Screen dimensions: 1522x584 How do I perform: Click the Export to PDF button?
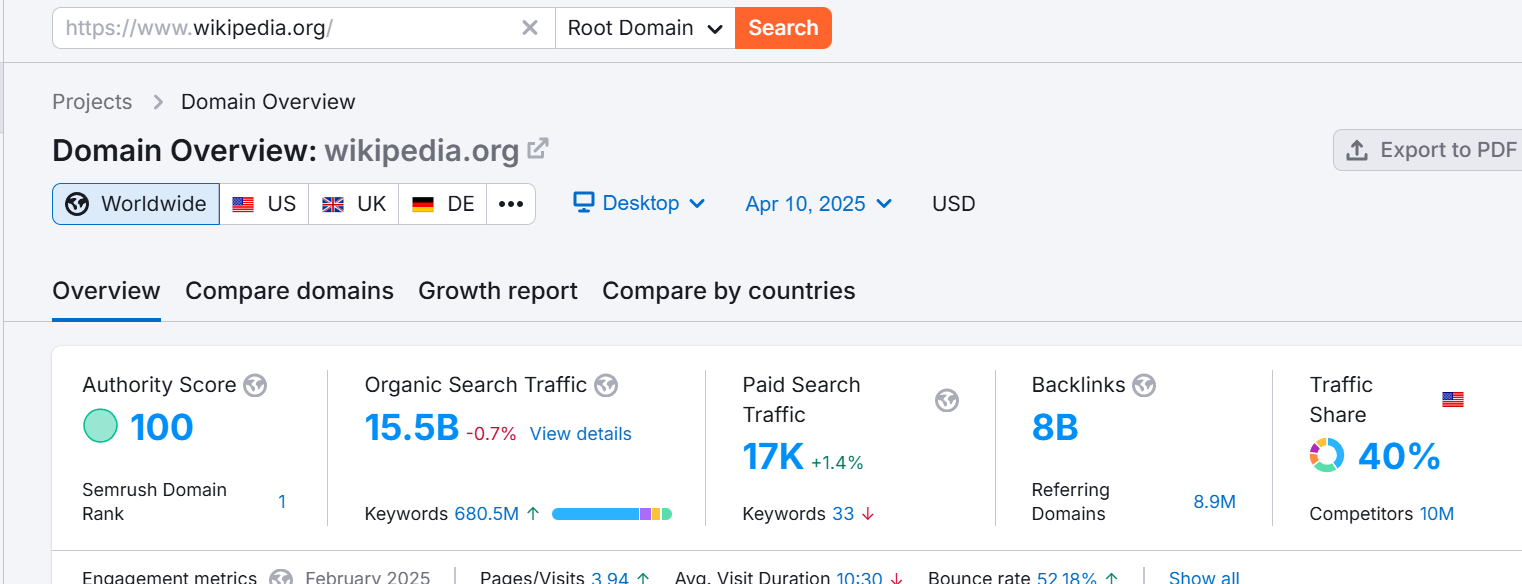1430,150
